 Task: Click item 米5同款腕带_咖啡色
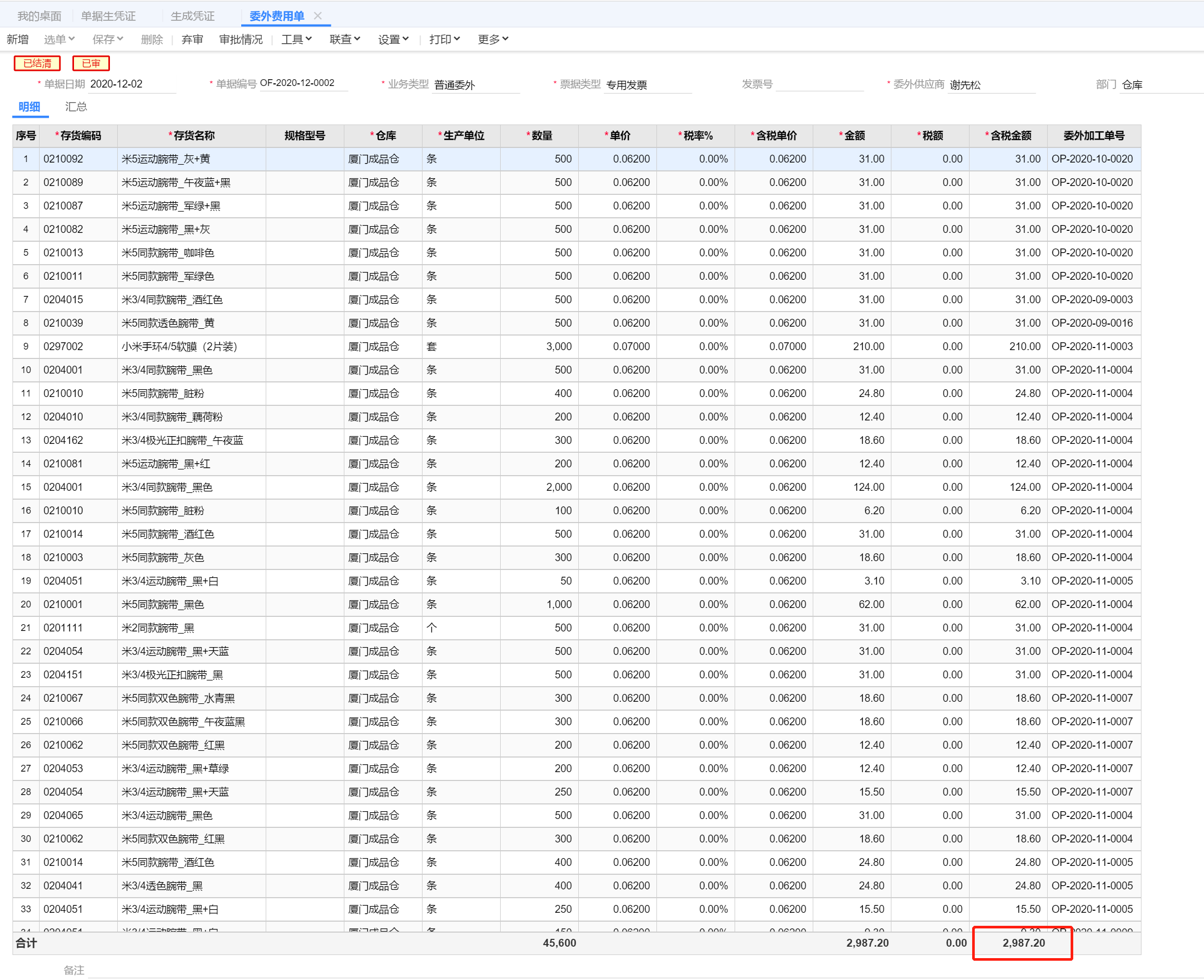click(x=168, y=253)
